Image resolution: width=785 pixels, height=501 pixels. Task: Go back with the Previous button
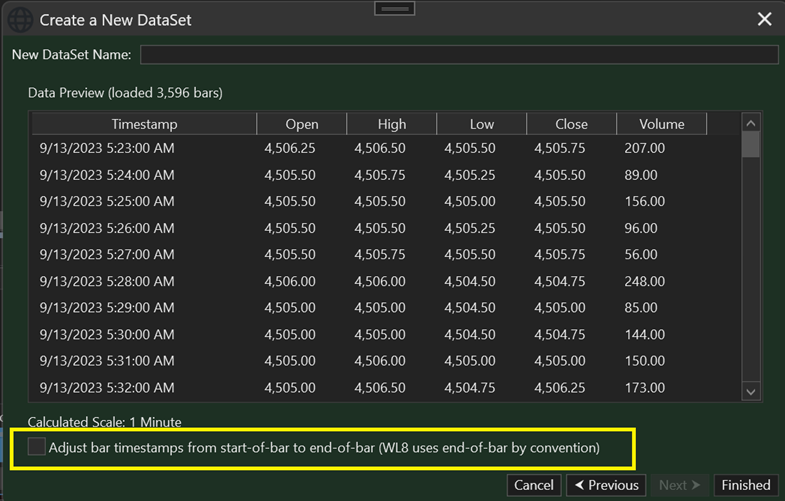[x=605, y=485]
